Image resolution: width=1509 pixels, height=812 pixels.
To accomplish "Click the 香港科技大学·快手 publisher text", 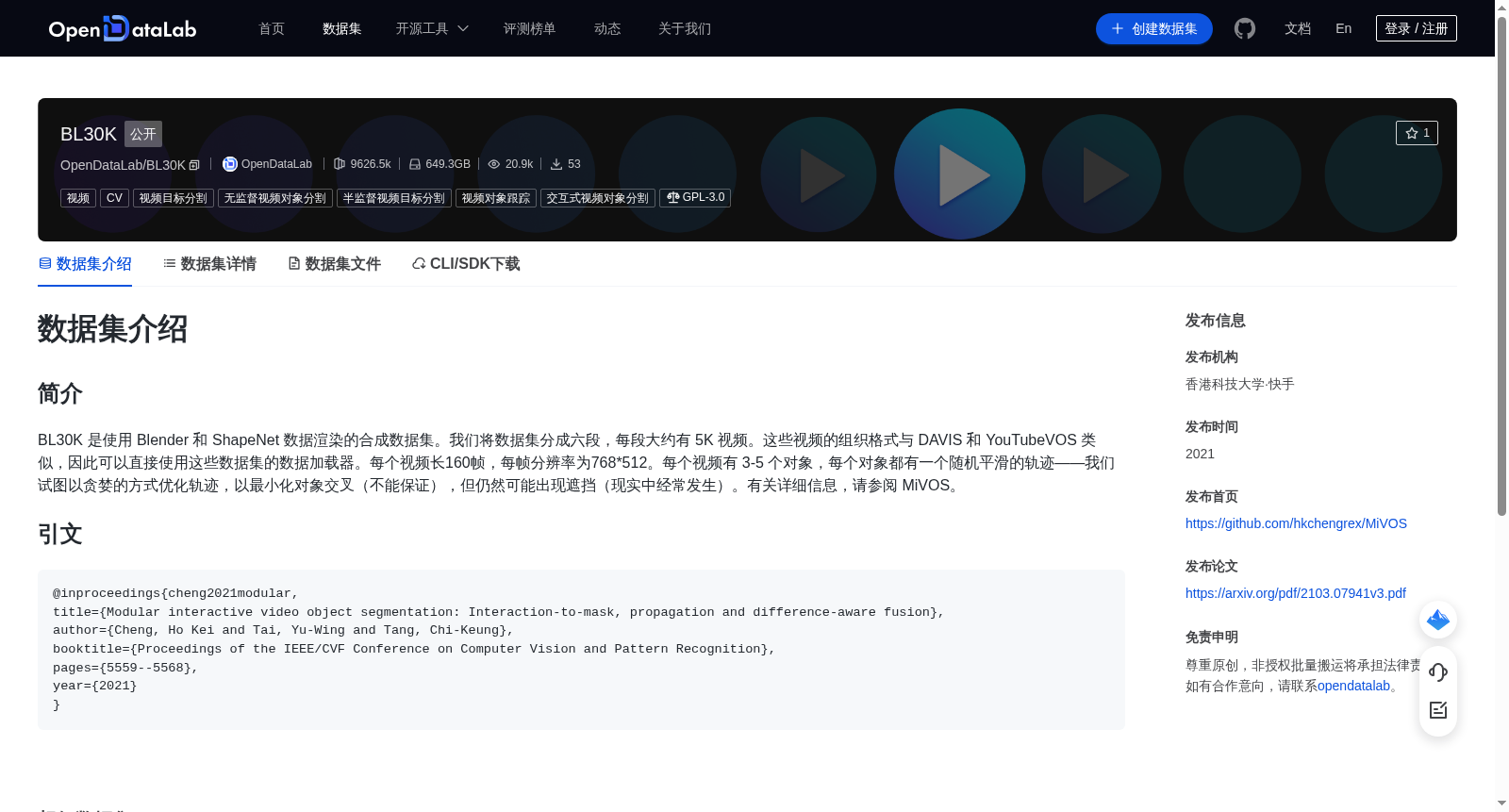I will coord(1239,384).
